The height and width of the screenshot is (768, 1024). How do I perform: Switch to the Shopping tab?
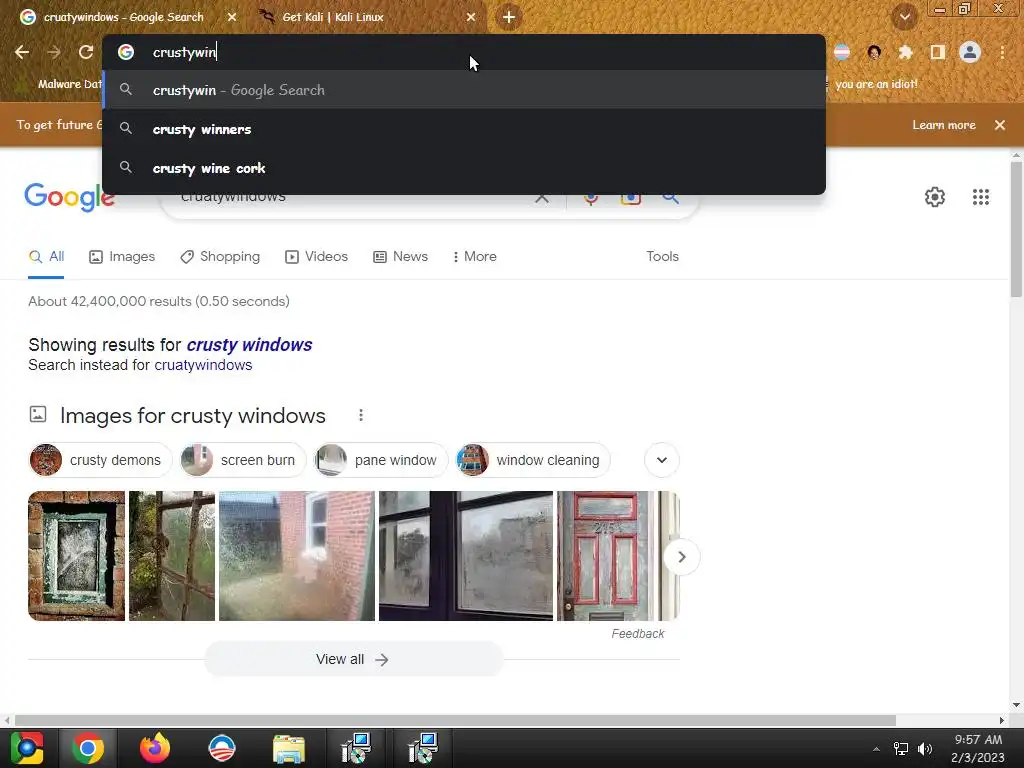tap(220, 257)
